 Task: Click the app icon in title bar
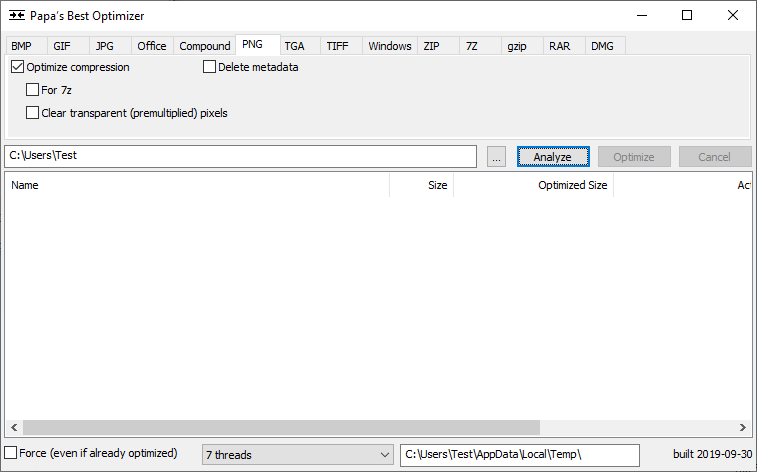[x=17, y=16]
